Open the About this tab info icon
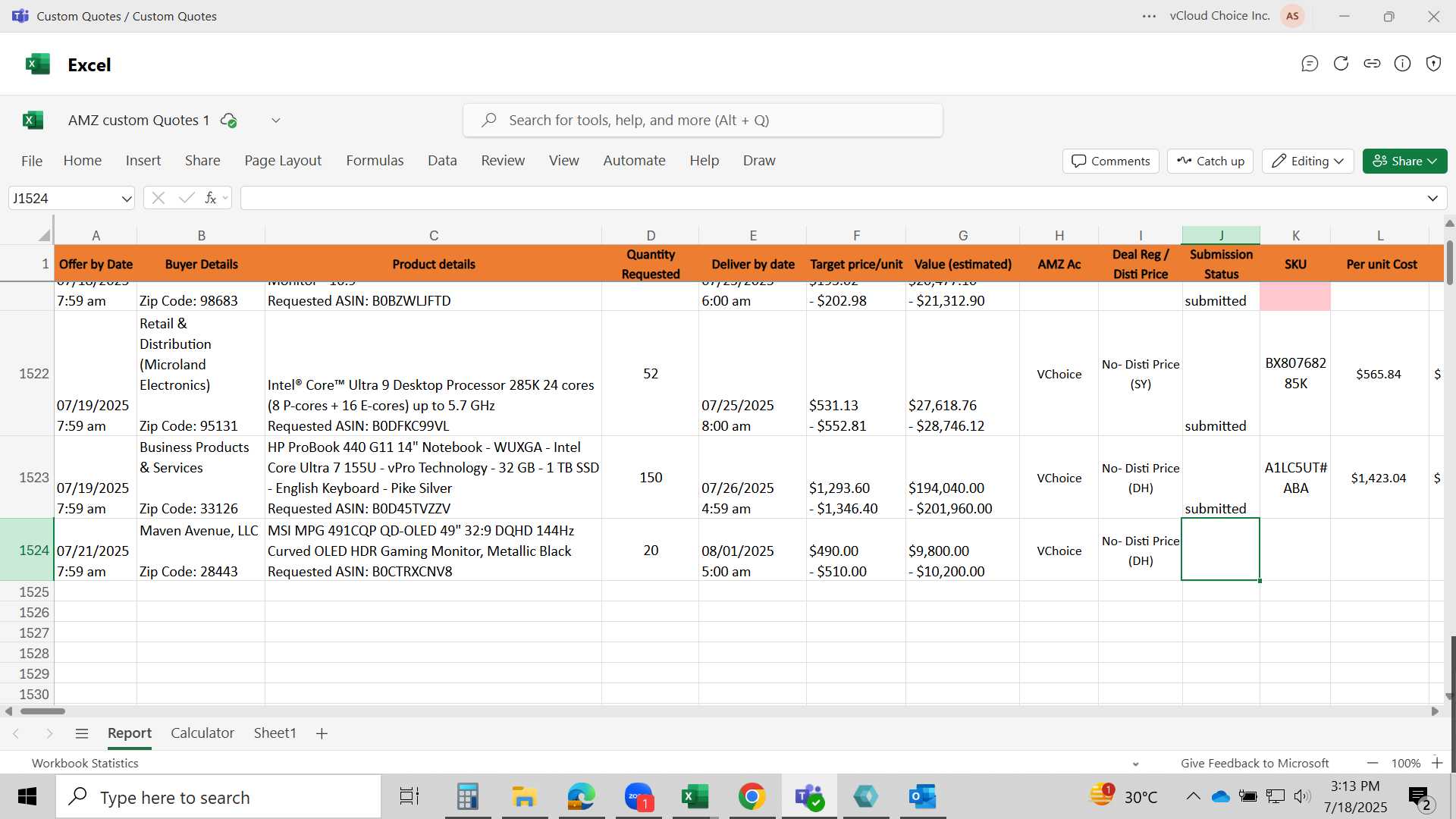Viewport: 1456px width, 819px height. pyautogui.click(x=1403, y=64)
